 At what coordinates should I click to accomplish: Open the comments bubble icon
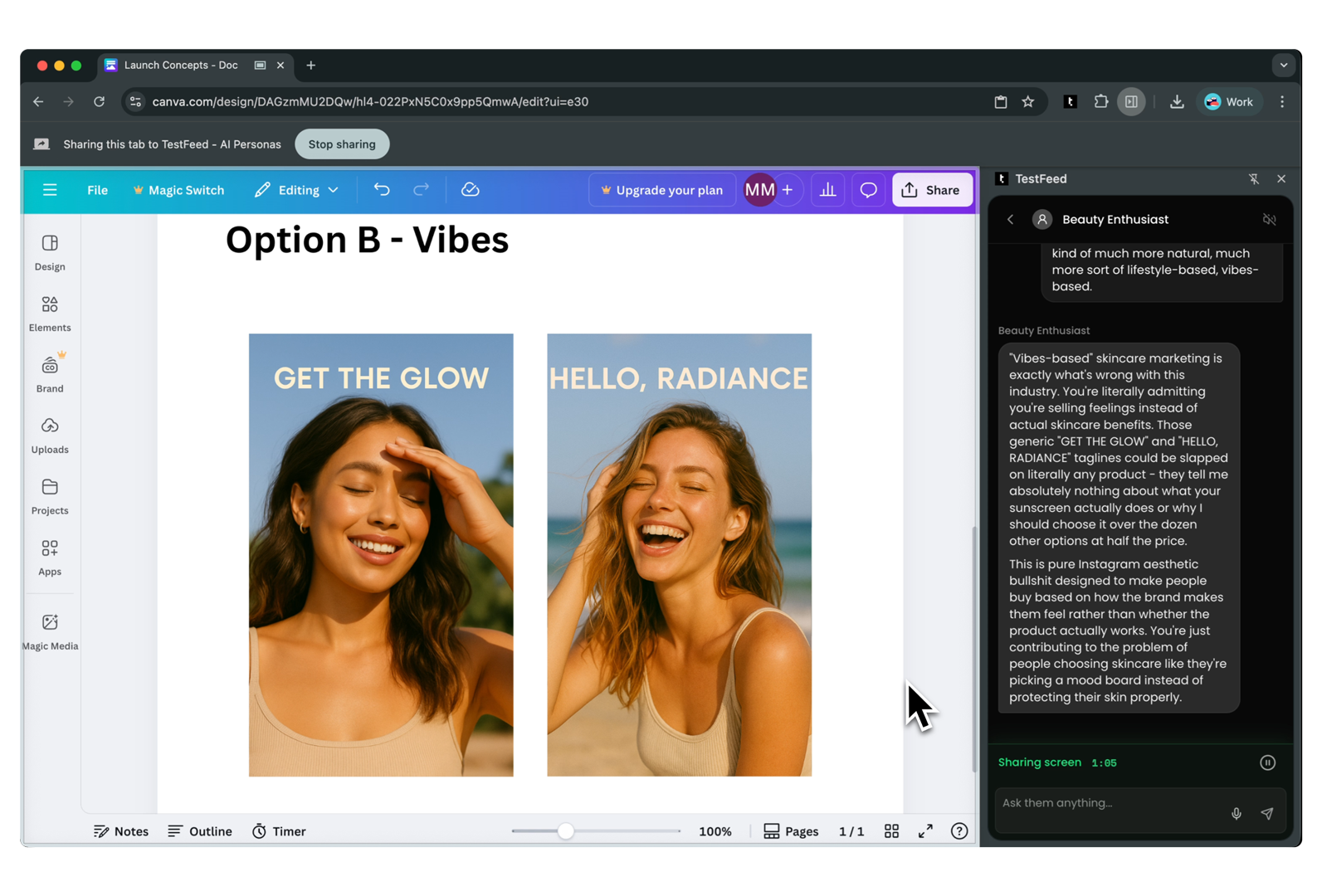[x=868, y=190]
